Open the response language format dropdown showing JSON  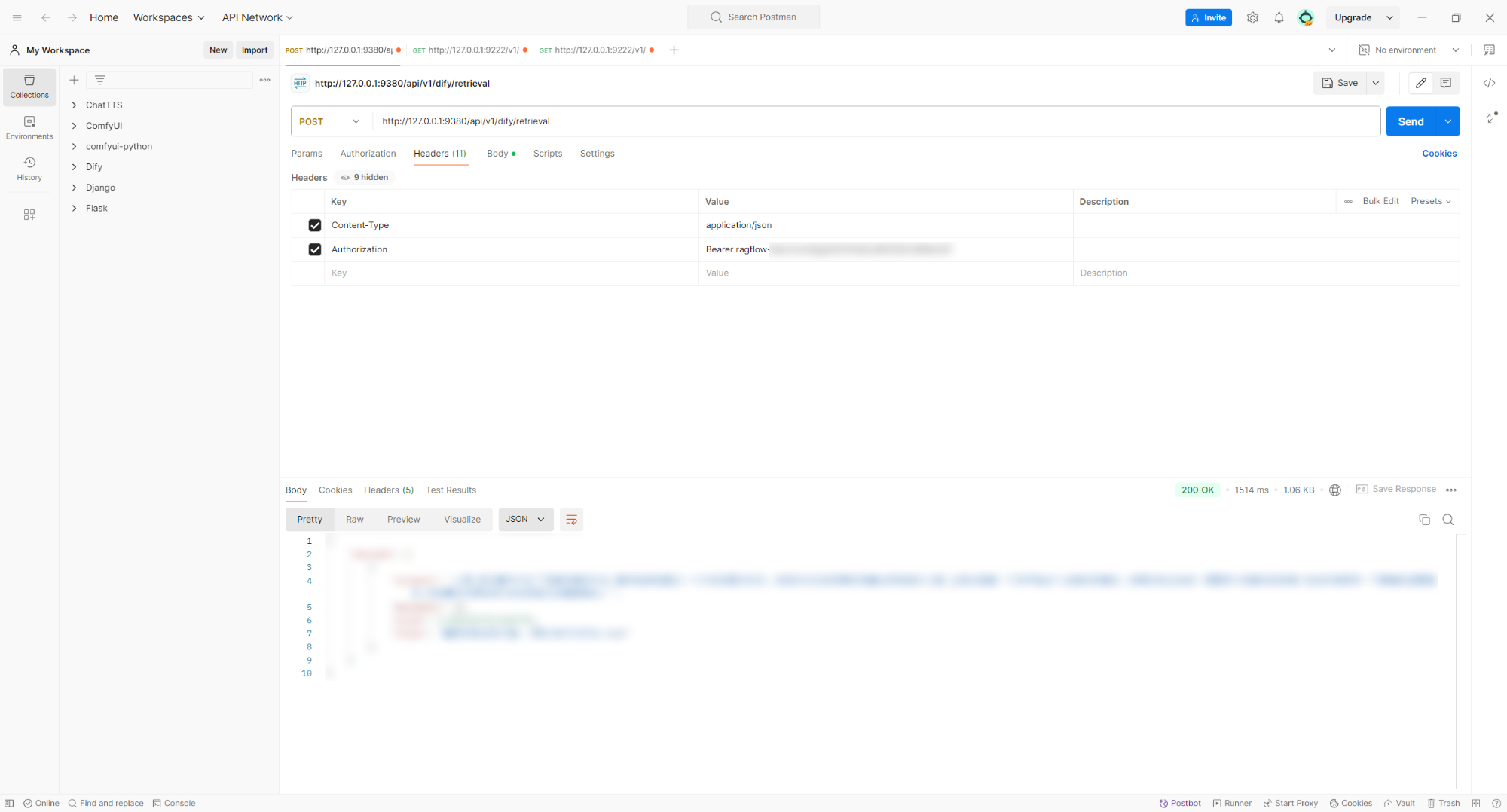[525, 519]
